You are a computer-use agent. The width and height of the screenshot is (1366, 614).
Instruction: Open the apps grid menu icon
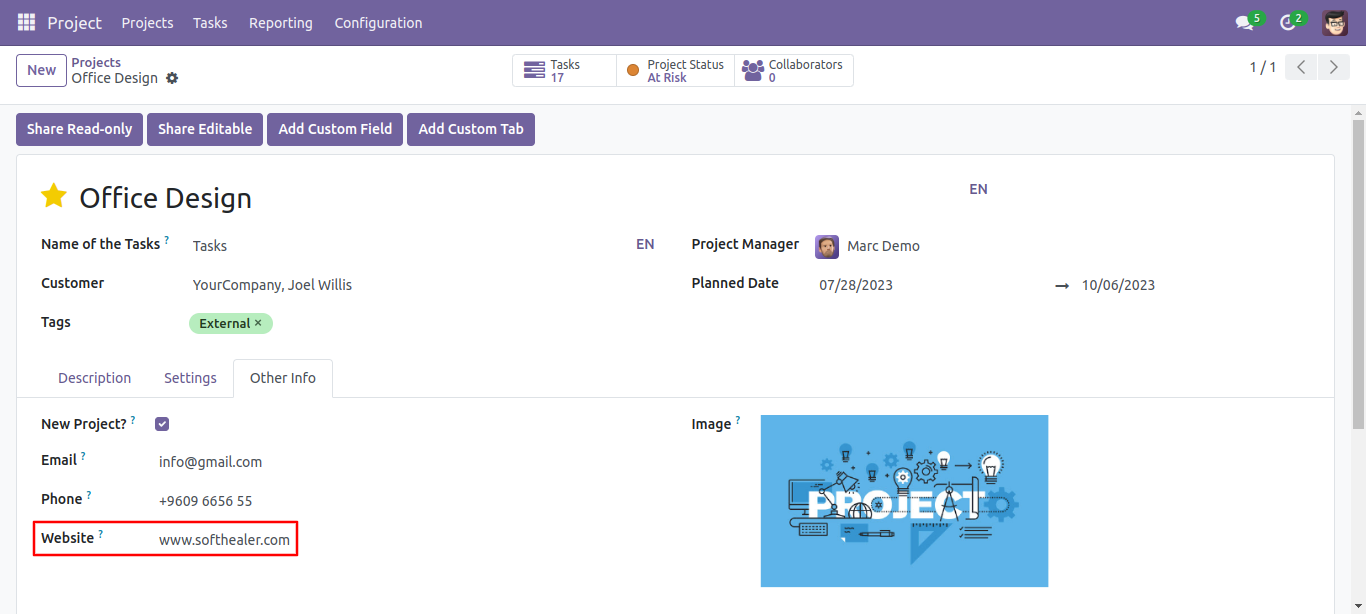click(x=26, y=22)
